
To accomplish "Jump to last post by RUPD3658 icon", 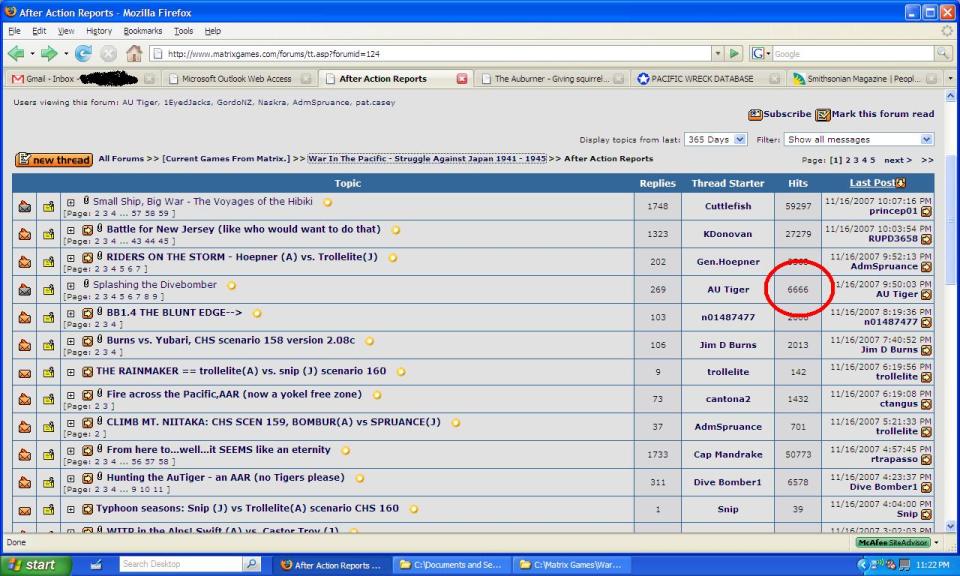I will click(x=926, y=239).
